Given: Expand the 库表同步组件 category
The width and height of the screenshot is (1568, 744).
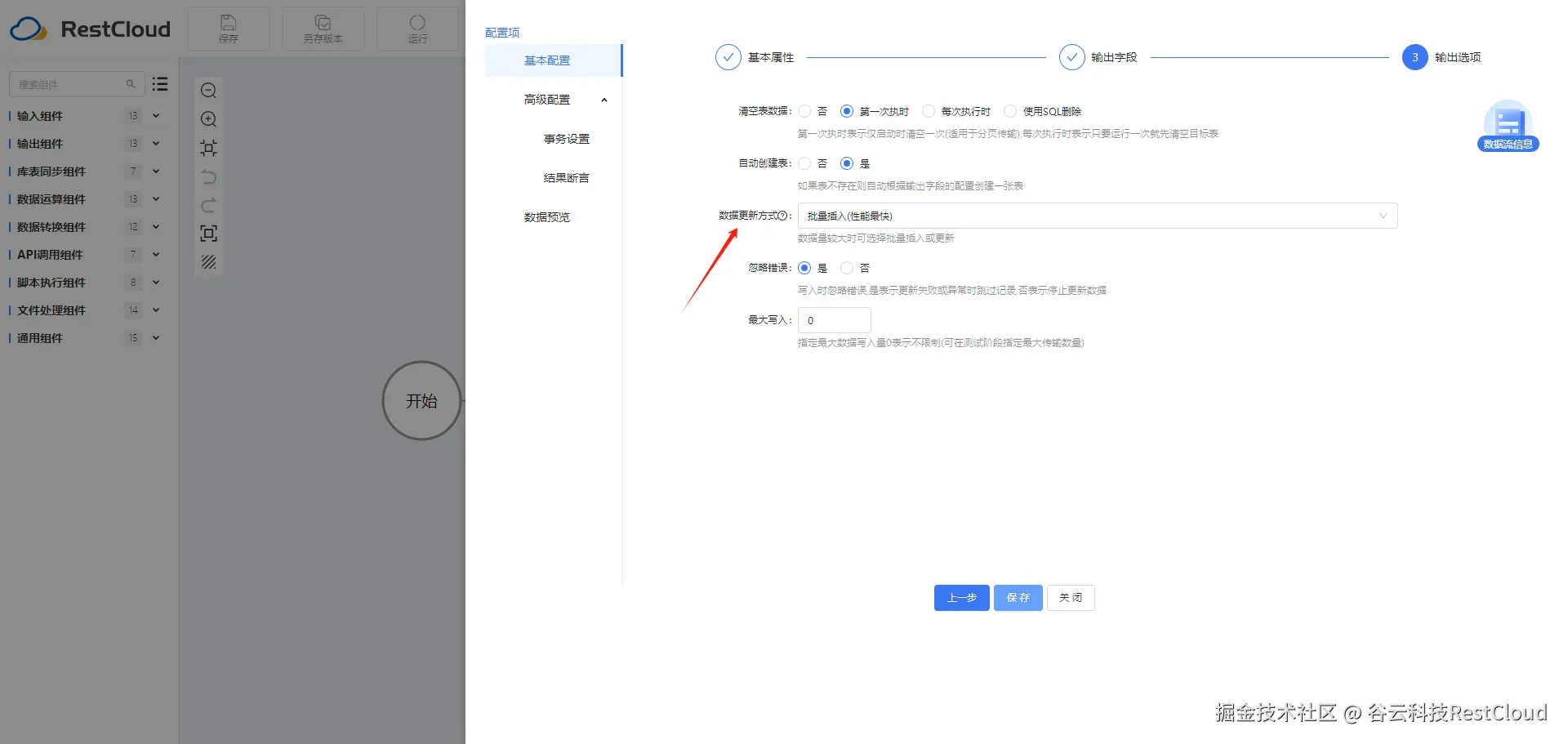Looking at the screenshot, I should 156,172.
